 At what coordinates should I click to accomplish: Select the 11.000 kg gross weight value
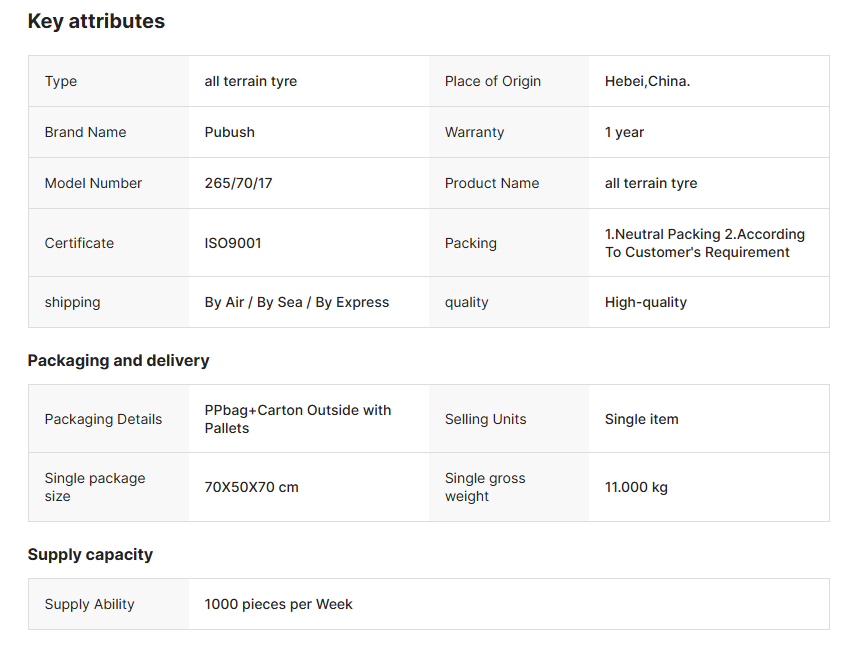[636, 487]
